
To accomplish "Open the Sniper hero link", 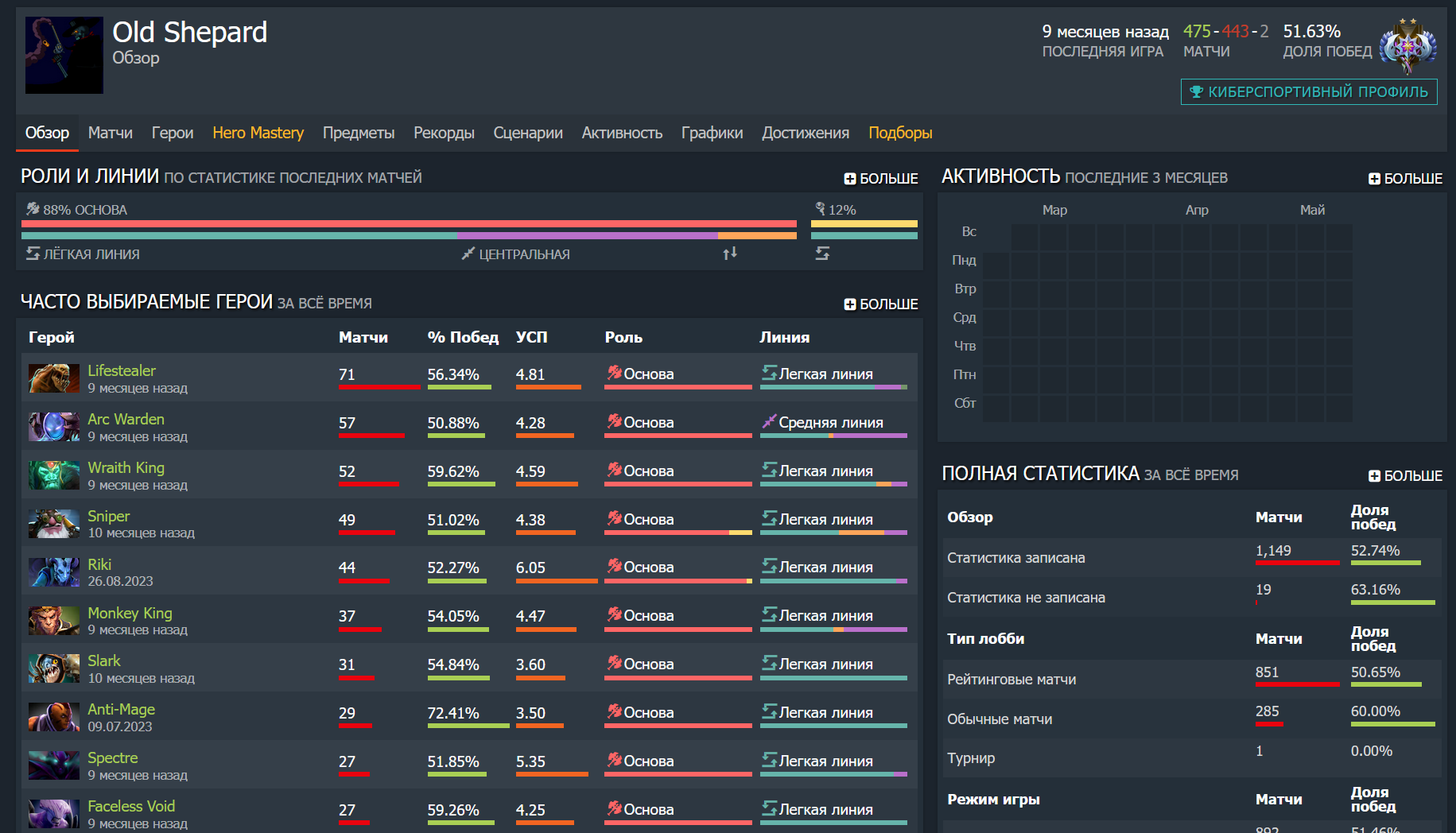I will [x=108, y=516].
